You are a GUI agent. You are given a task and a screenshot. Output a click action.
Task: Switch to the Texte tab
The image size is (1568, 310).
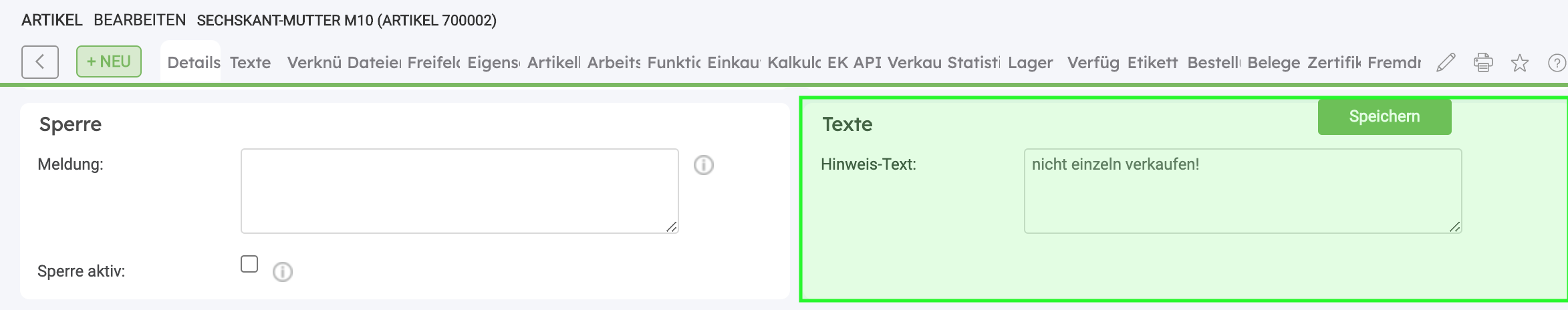[x=251, y=63]
